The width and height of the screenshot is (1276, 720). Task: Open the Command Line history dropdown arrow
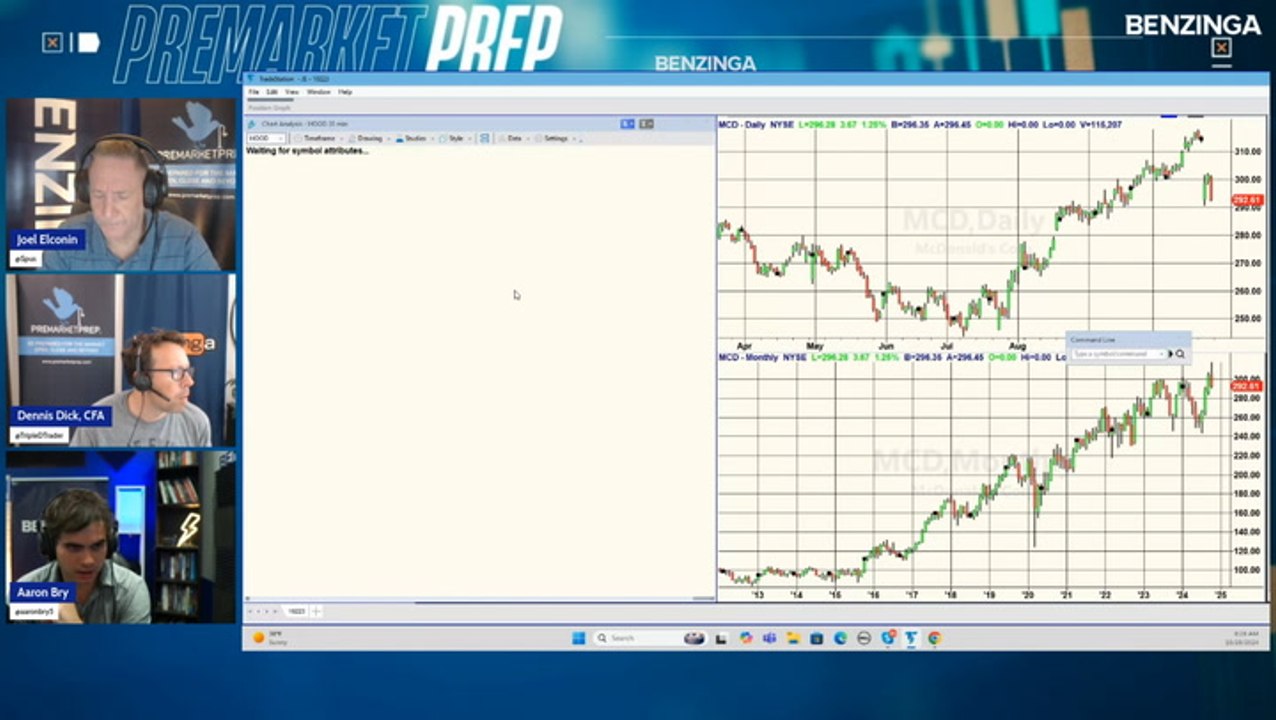1162,354
